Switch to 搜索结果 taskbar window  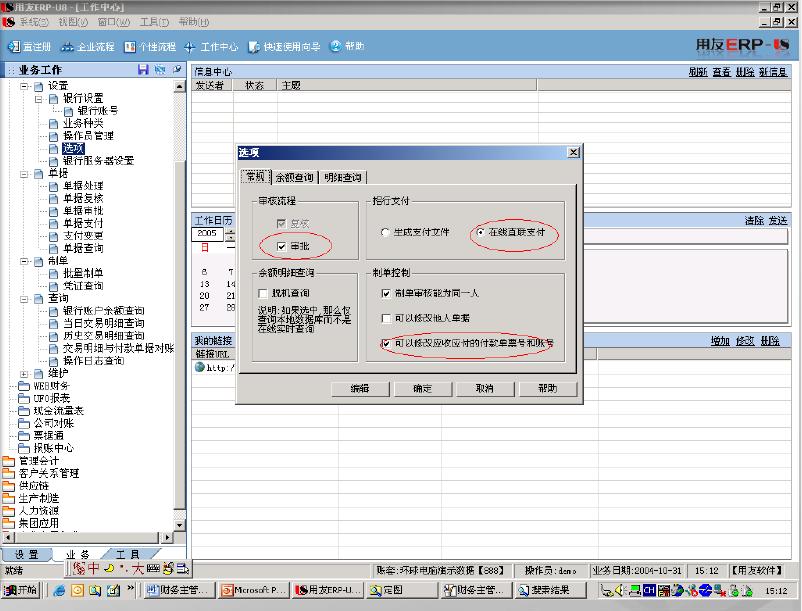coord(550,590)
